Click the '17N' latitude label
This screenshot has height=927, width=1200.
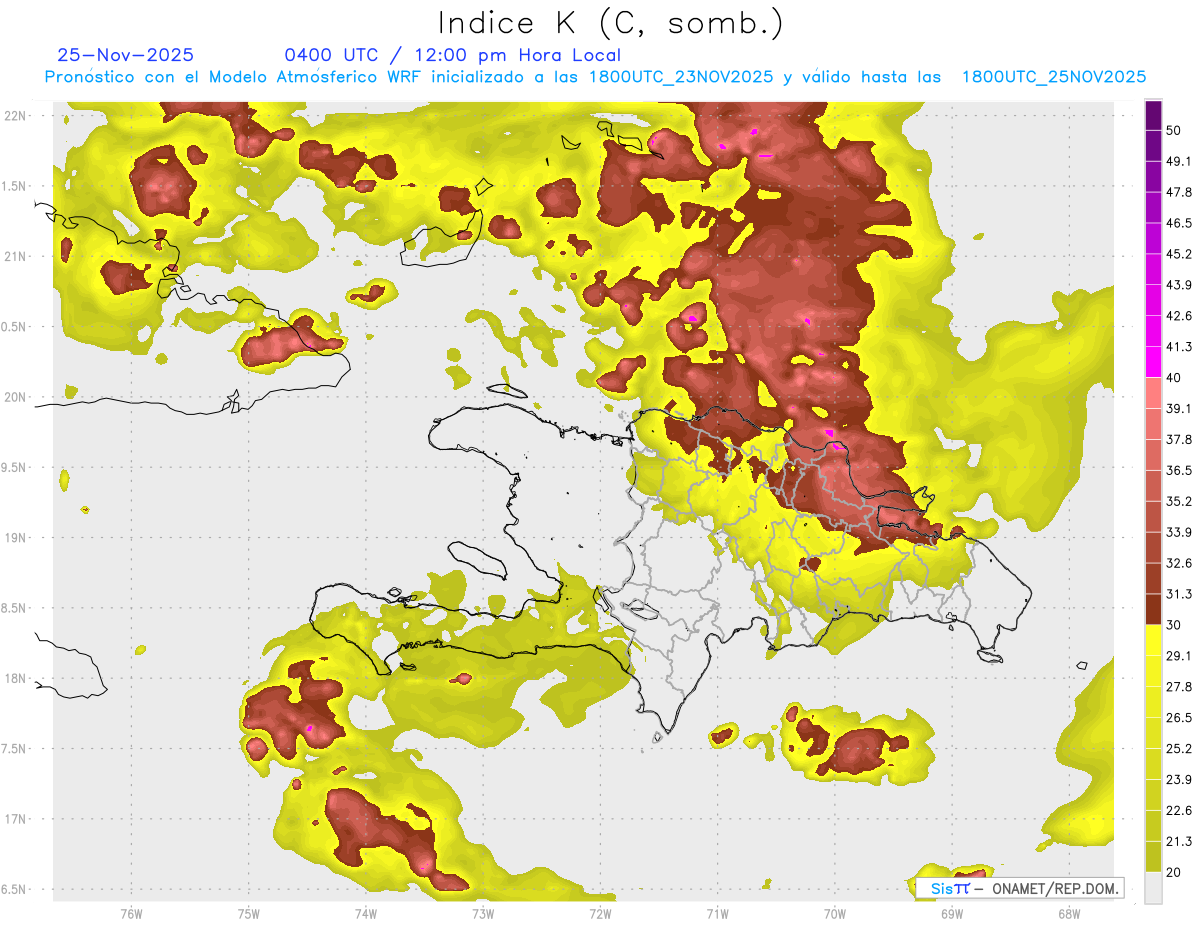15,819
